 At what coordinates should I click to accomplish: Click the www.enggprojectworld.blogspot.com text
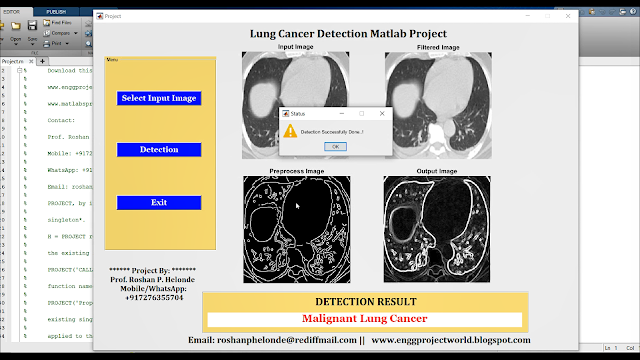(451, 340)
